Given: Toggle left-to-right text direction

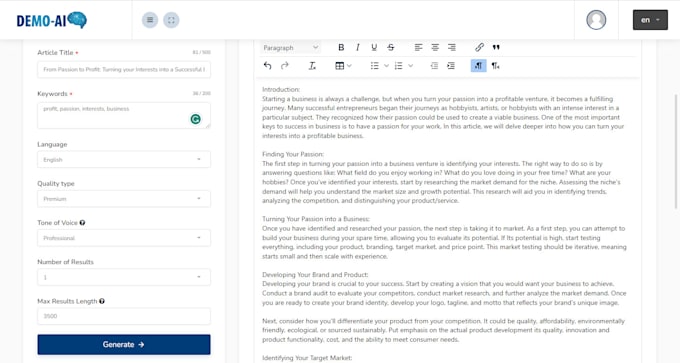Looking at the screenshot, I should pyautogui.click(x=478, y=66).
